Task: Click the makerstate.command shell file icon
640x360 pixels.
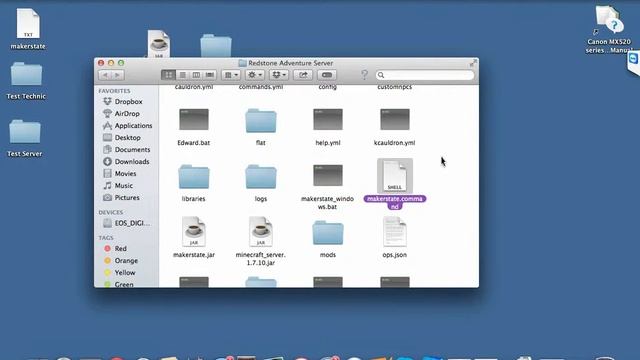Action: tap(395, 176)
